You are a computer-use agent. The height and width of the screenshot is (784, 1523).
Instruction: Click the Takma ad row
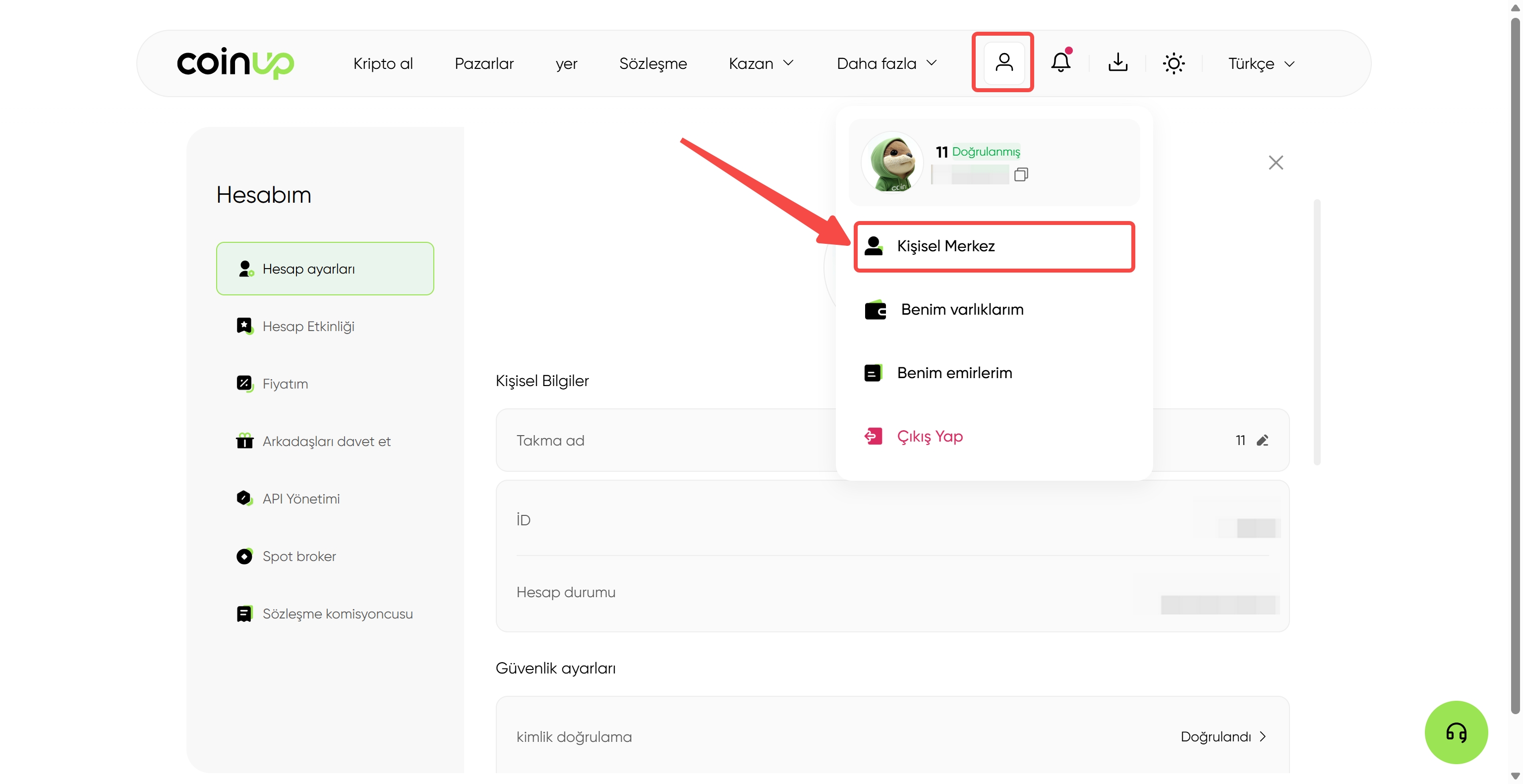pos(892,440)
